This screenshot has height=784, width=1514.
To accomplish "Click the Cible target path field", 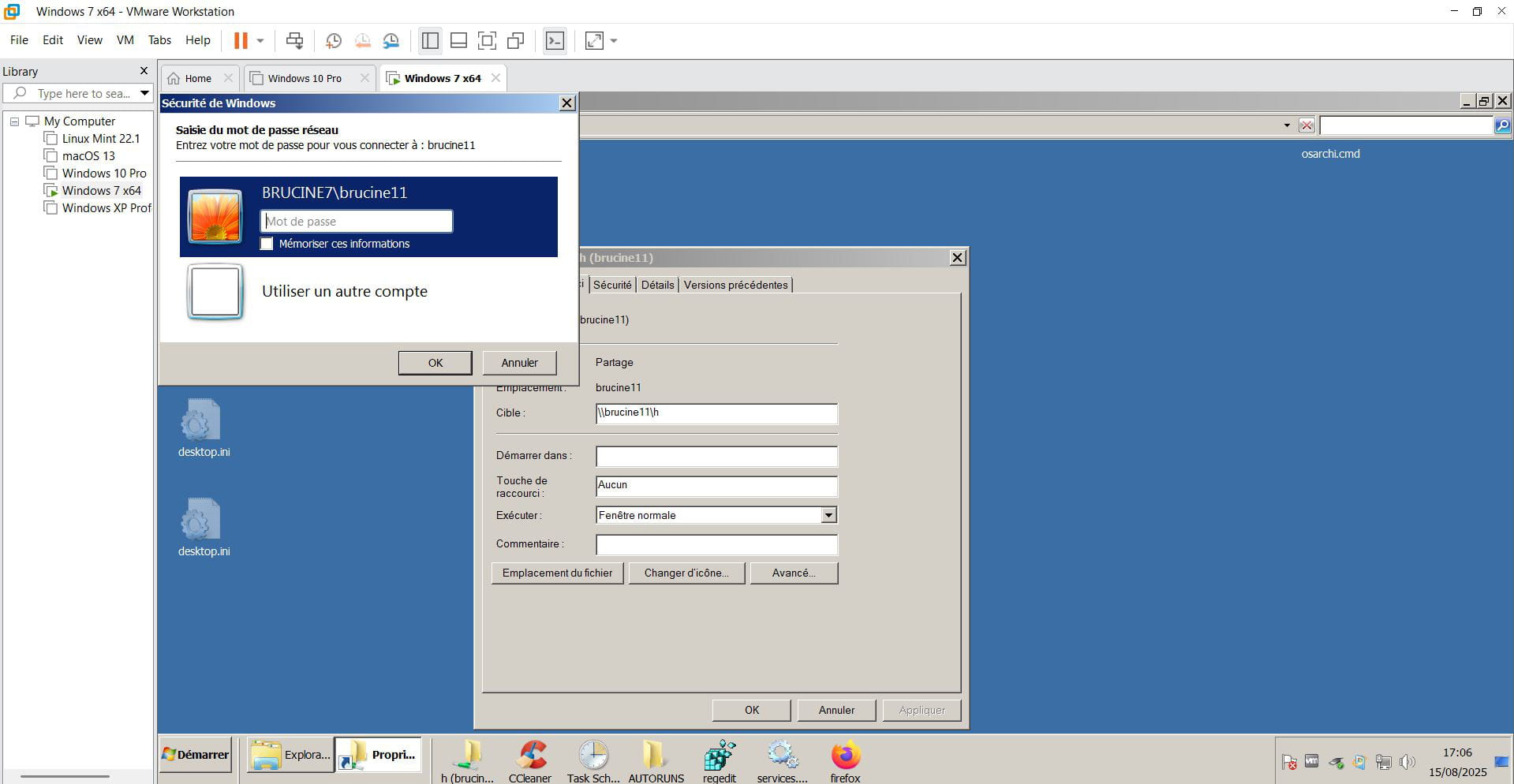I will (716, 413).
